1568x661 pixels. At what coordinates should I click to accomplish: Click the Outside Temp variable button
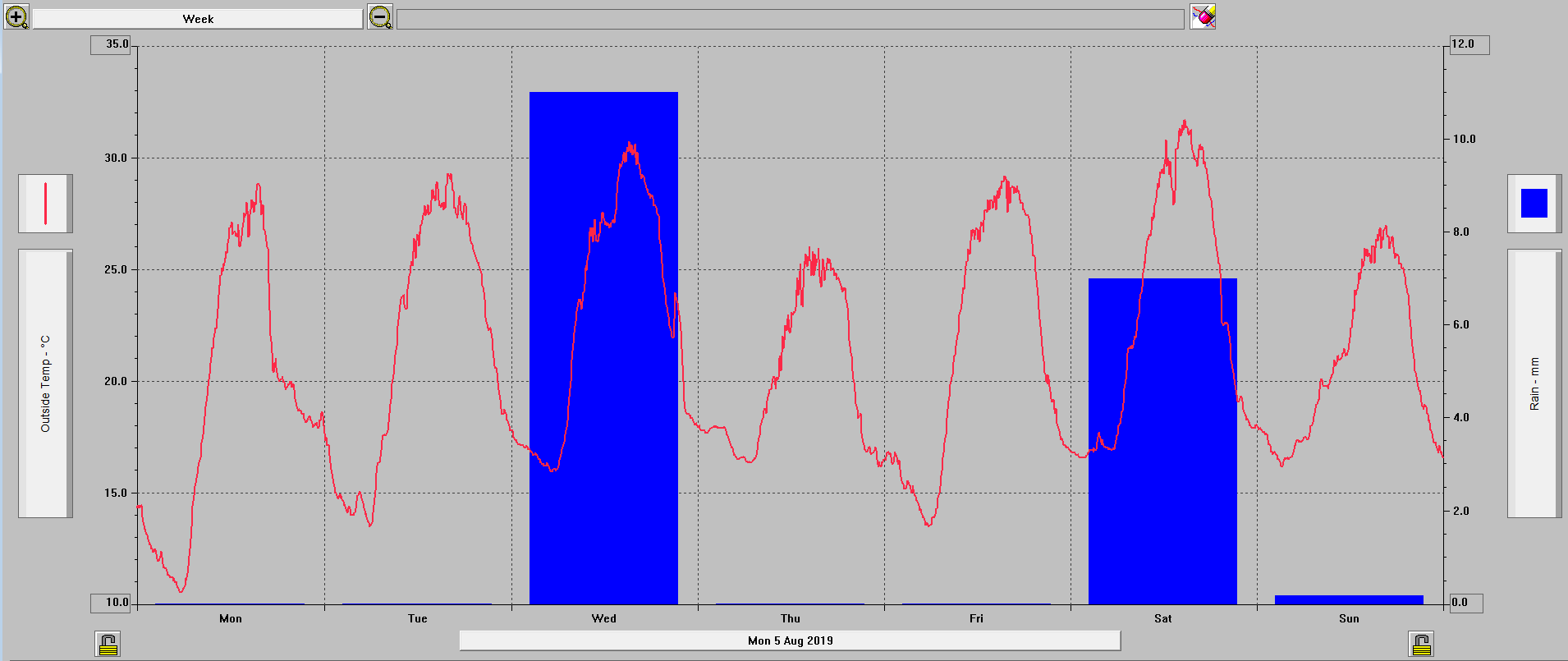tap(45, 383)
